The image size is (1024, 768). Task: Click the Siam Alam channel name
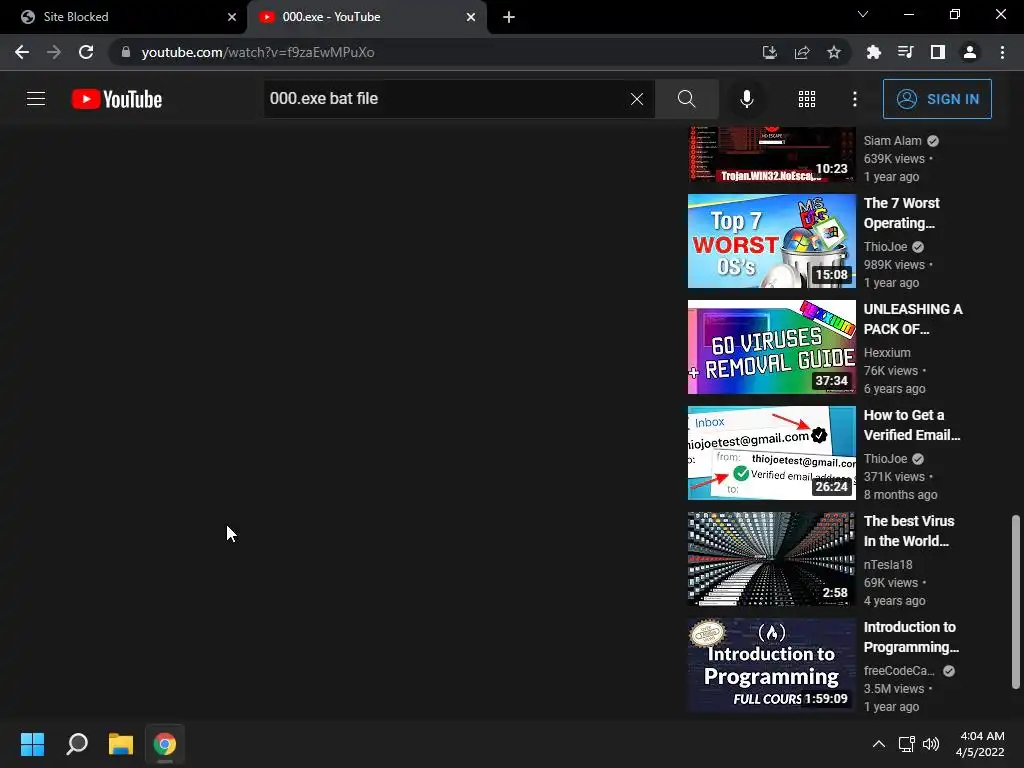pyautogui.click(x=893, y=140)
